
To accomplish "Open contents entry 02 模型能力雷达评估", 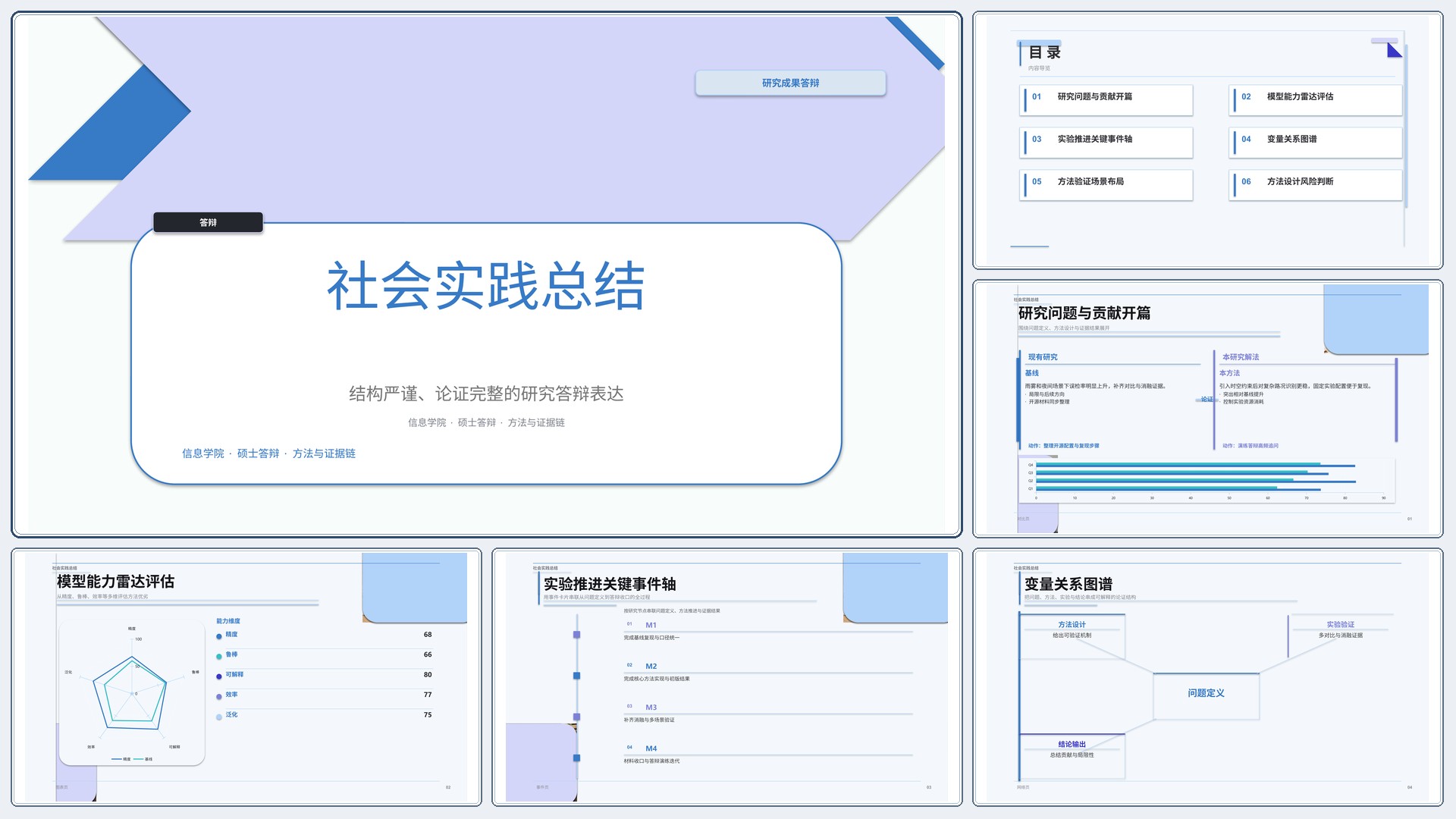I will (x=1316, y=99).
